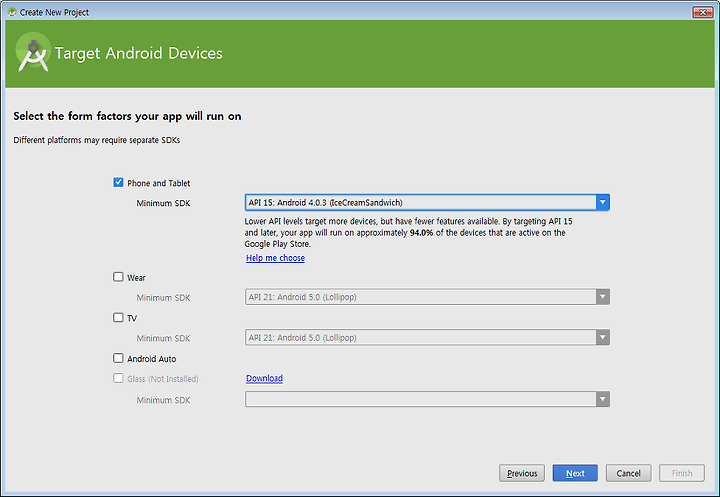The width and height of the screenshot is (720, 497).
Task: Go back with the Previous button
Action: (x=522, y=473)
